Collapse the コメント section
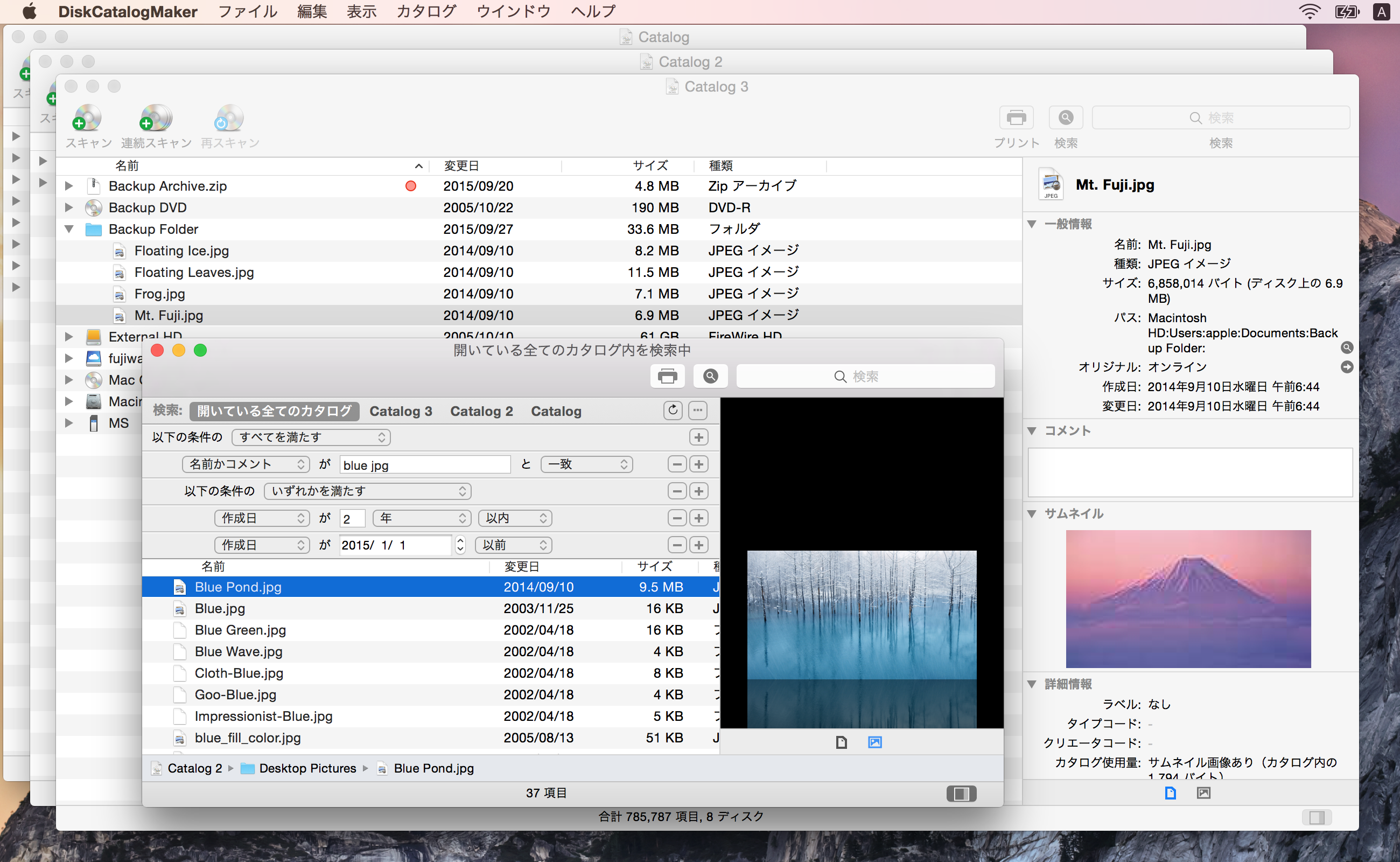Image resolution: width=1400 pixels, height=862 pixels. (x=1032, y=431)
